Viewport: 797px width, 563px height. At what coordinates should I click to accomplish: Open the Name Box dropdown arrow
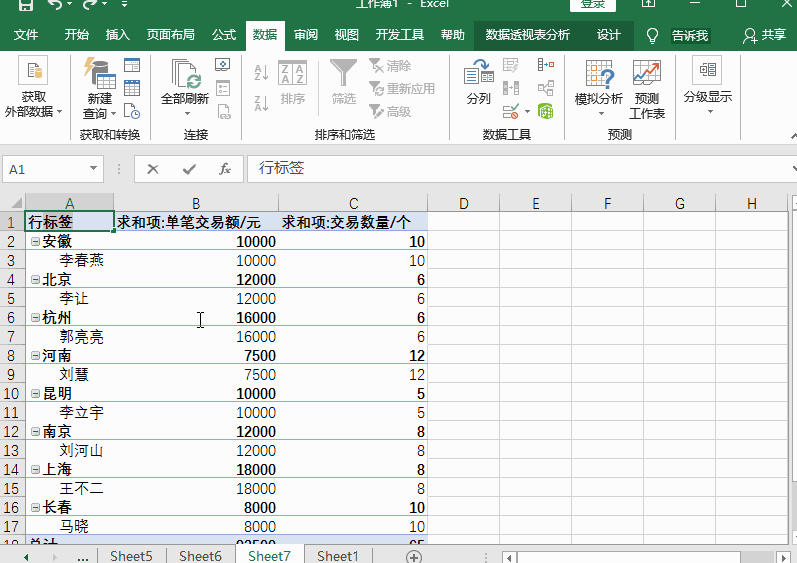[94, 169]
